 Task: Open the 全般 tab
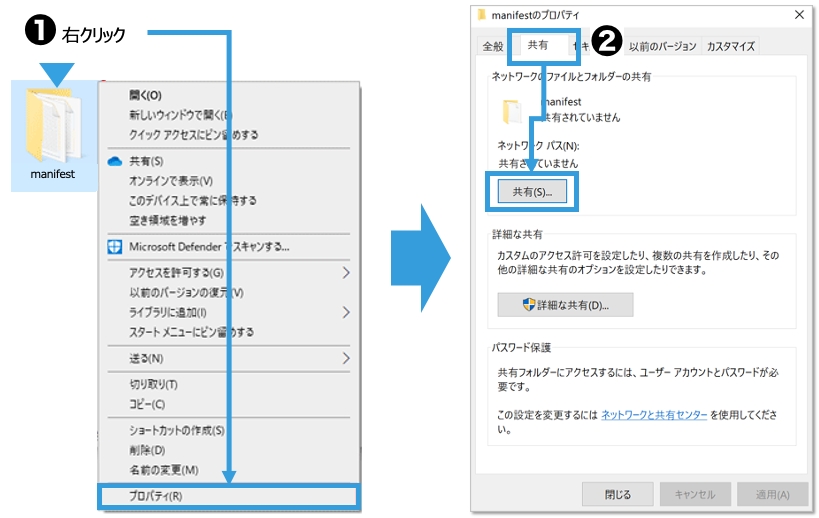[493, 46]
